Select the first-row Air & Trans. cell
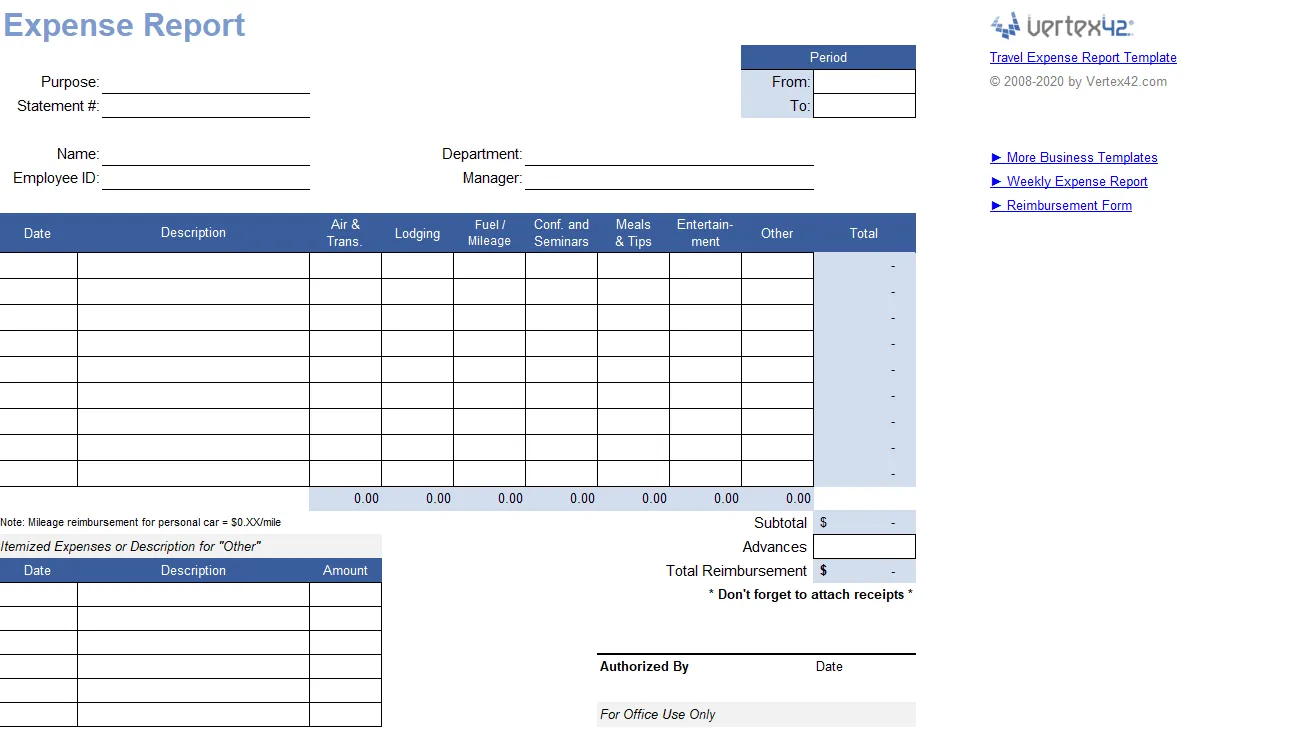 tap(345, 266)
